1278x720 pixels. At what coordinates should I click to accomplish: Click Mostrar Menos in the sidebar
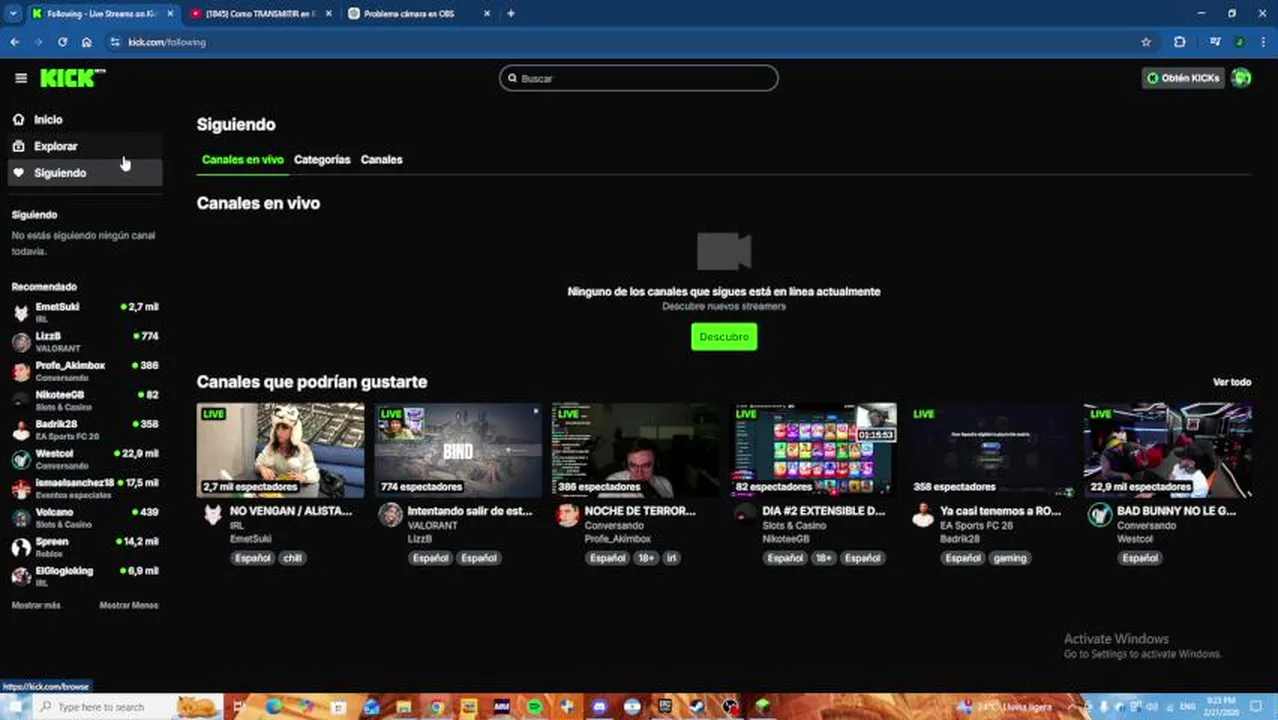[x=129, y=605]
